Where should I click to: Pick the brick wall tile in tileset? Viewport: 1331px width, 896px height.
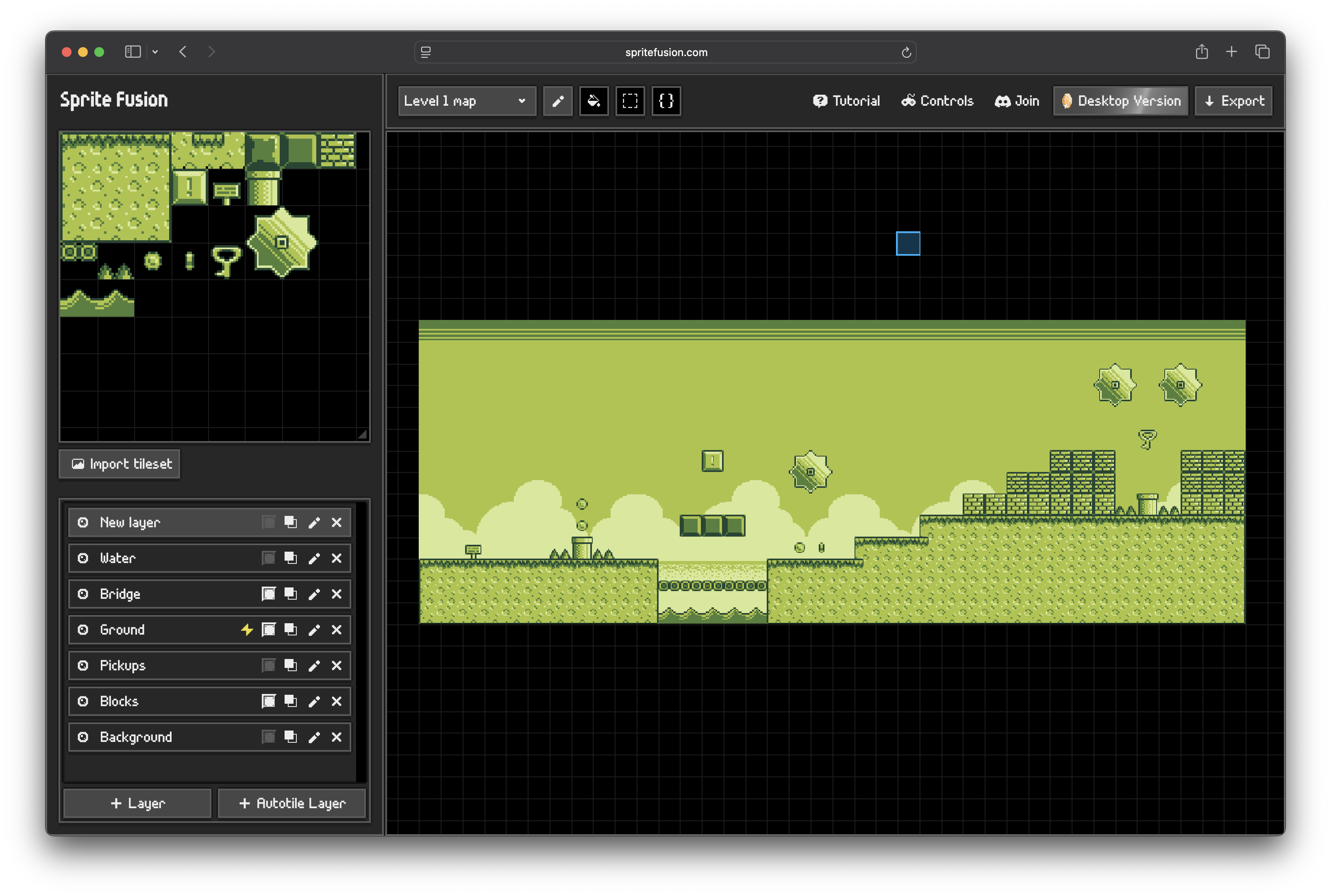(x=337, y=151)
